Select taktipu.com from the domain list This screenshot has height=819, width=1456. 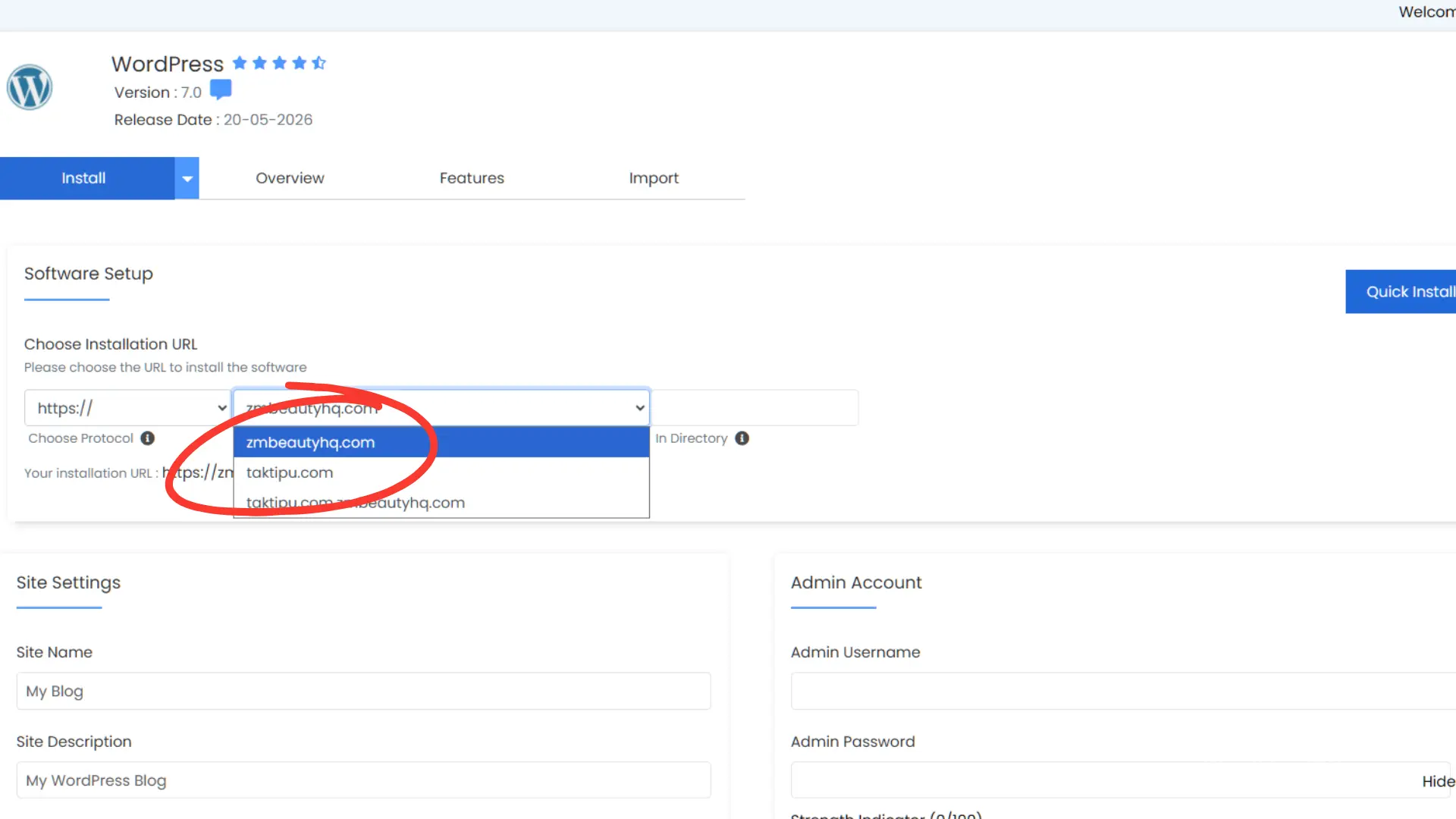(x=441, y=472)
